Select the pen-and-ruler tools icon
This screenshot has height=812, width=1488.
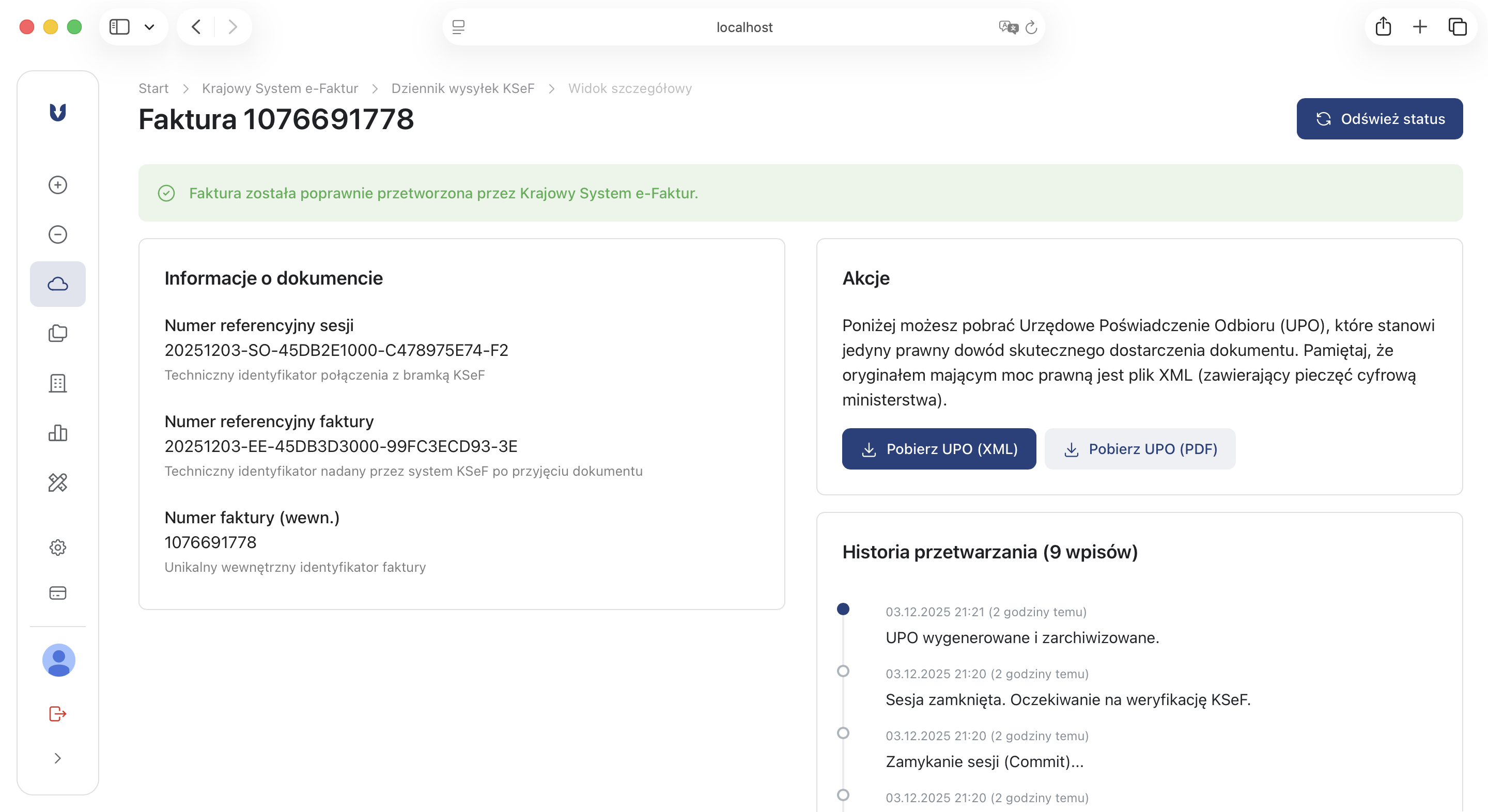[x=57, y=483]
